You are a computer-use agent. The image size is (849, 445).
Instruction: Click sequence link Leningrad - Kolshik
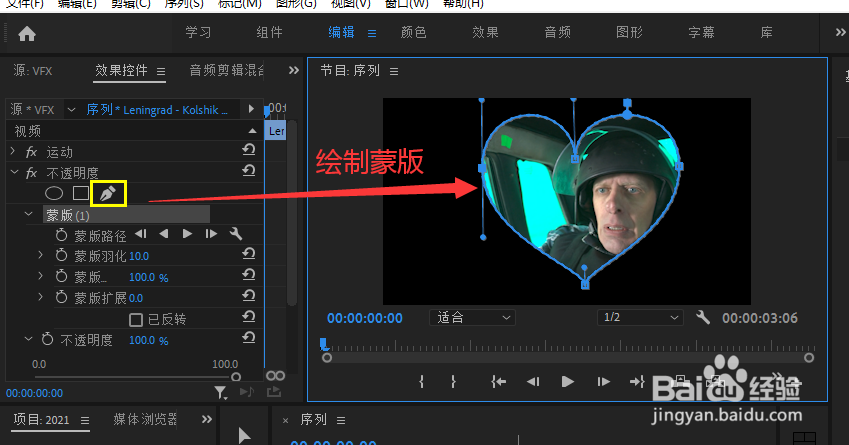158,110
